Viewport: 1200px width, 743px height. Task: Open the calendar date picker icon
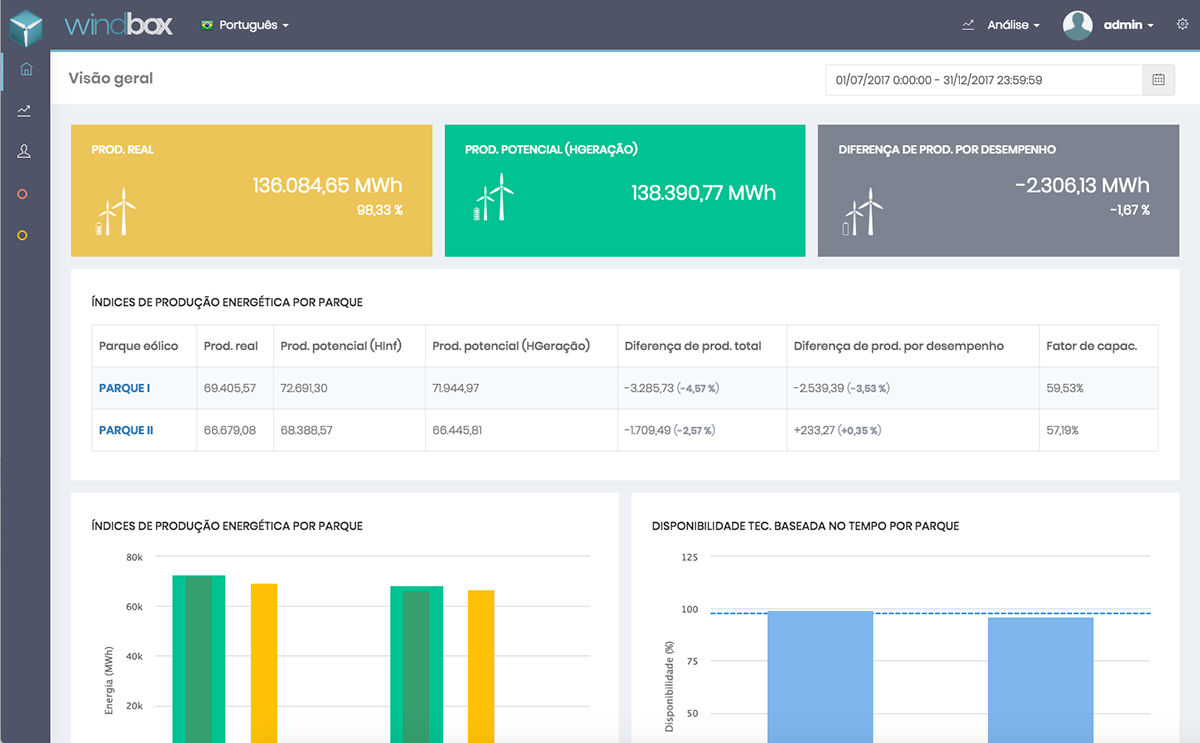[x=1158, y=80]
